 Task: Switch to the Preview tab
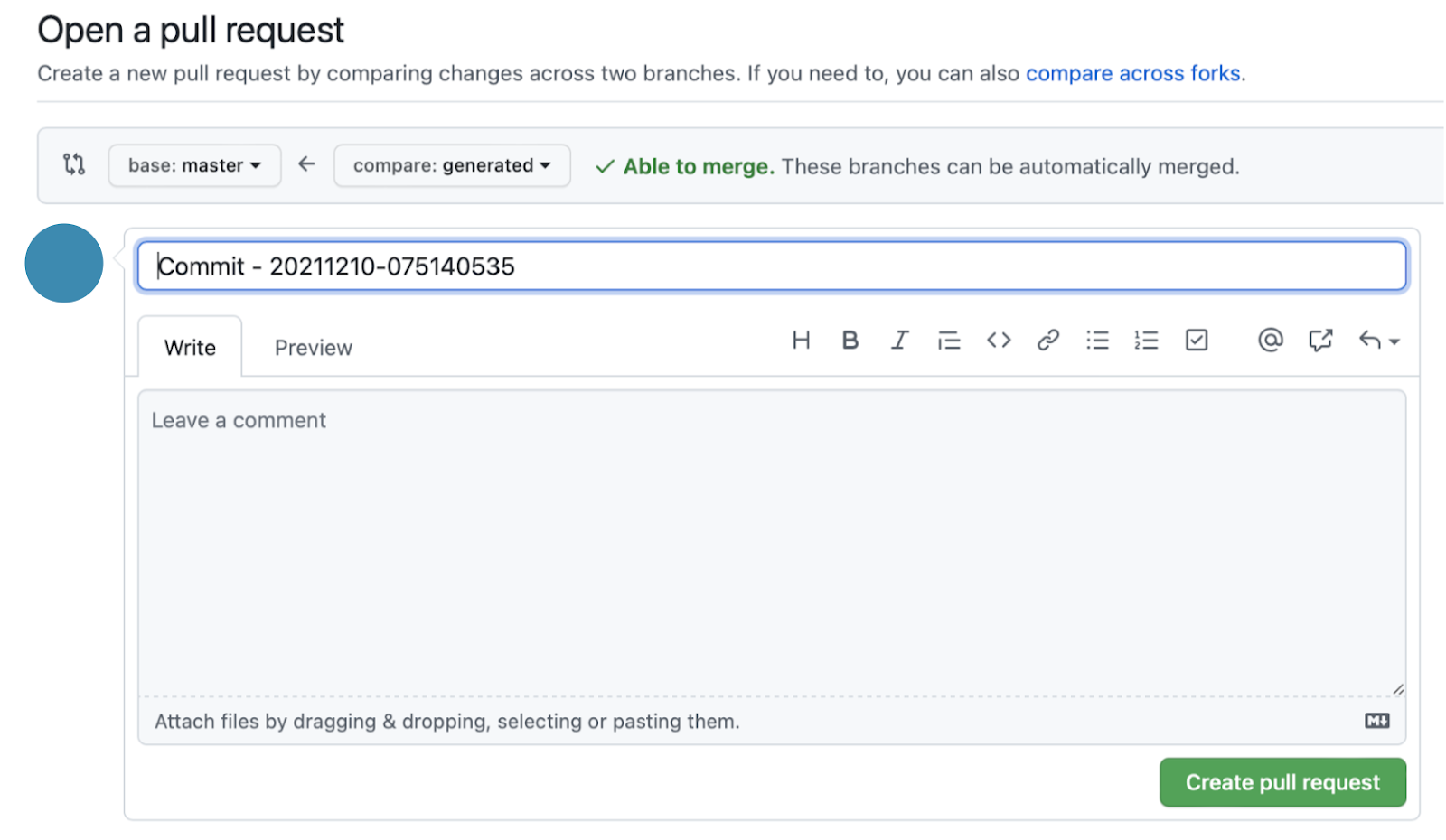[314, 348]
